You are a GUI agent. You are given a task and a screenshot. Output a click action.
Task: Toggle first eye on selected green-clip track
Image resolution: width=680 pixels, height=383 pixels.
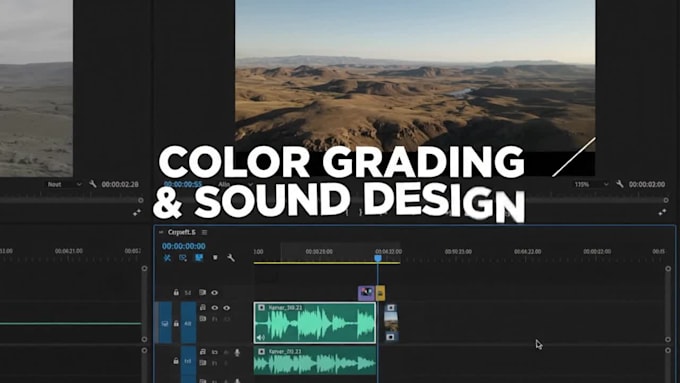pyautogui.click(x=214, y=308)
